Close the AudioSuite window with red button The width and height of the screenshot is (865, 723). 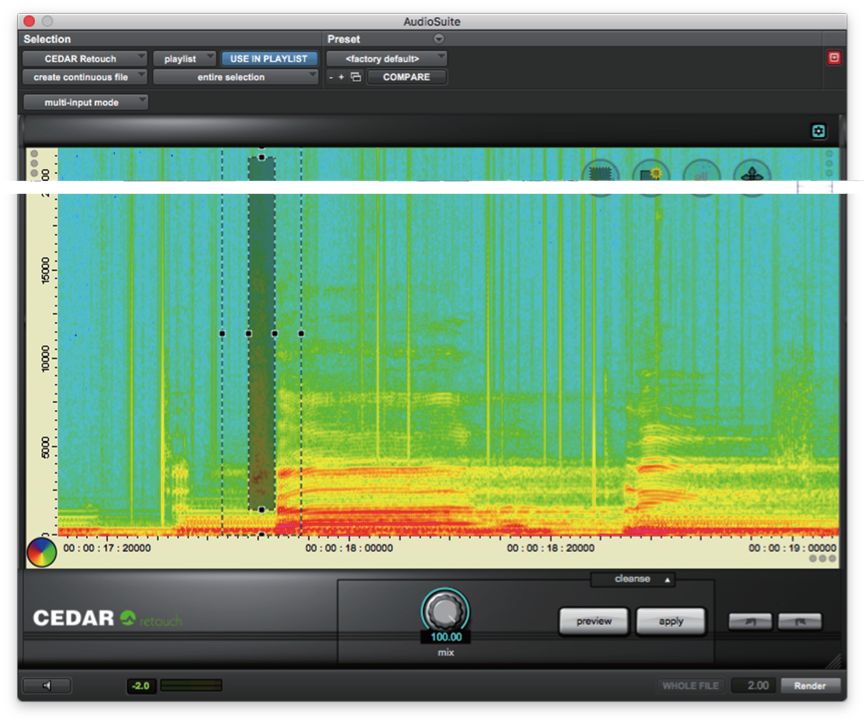(x=29, y=21)
